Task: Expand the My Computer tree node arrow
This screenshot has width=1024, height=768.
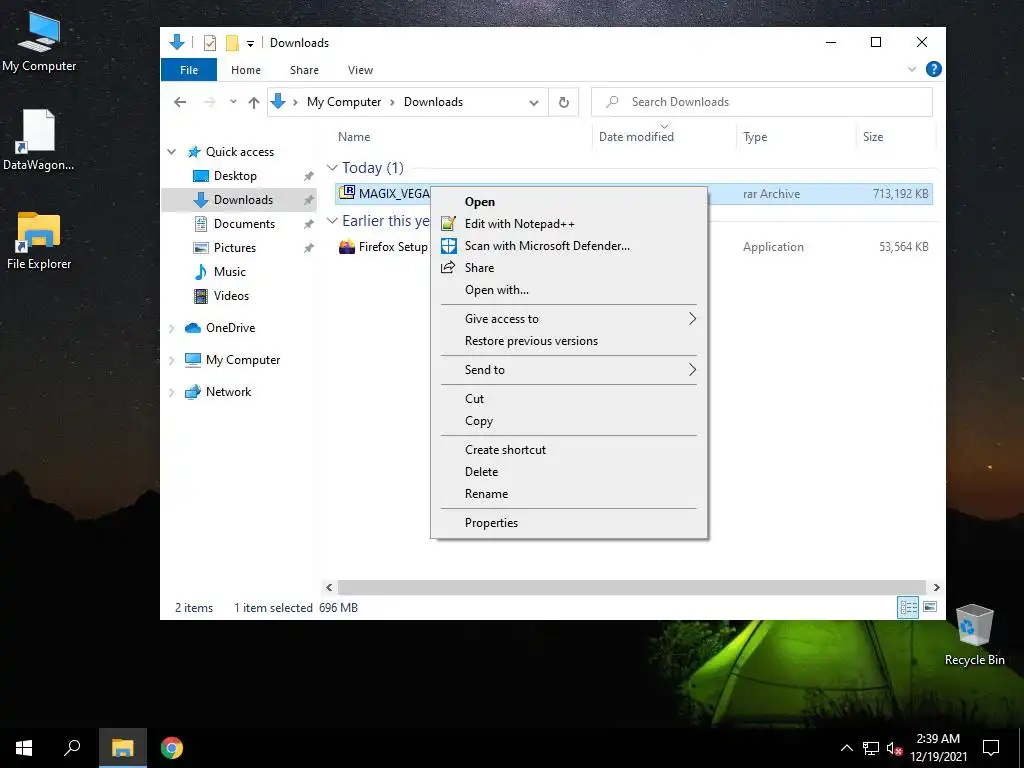Action: (x=171, y=360)
